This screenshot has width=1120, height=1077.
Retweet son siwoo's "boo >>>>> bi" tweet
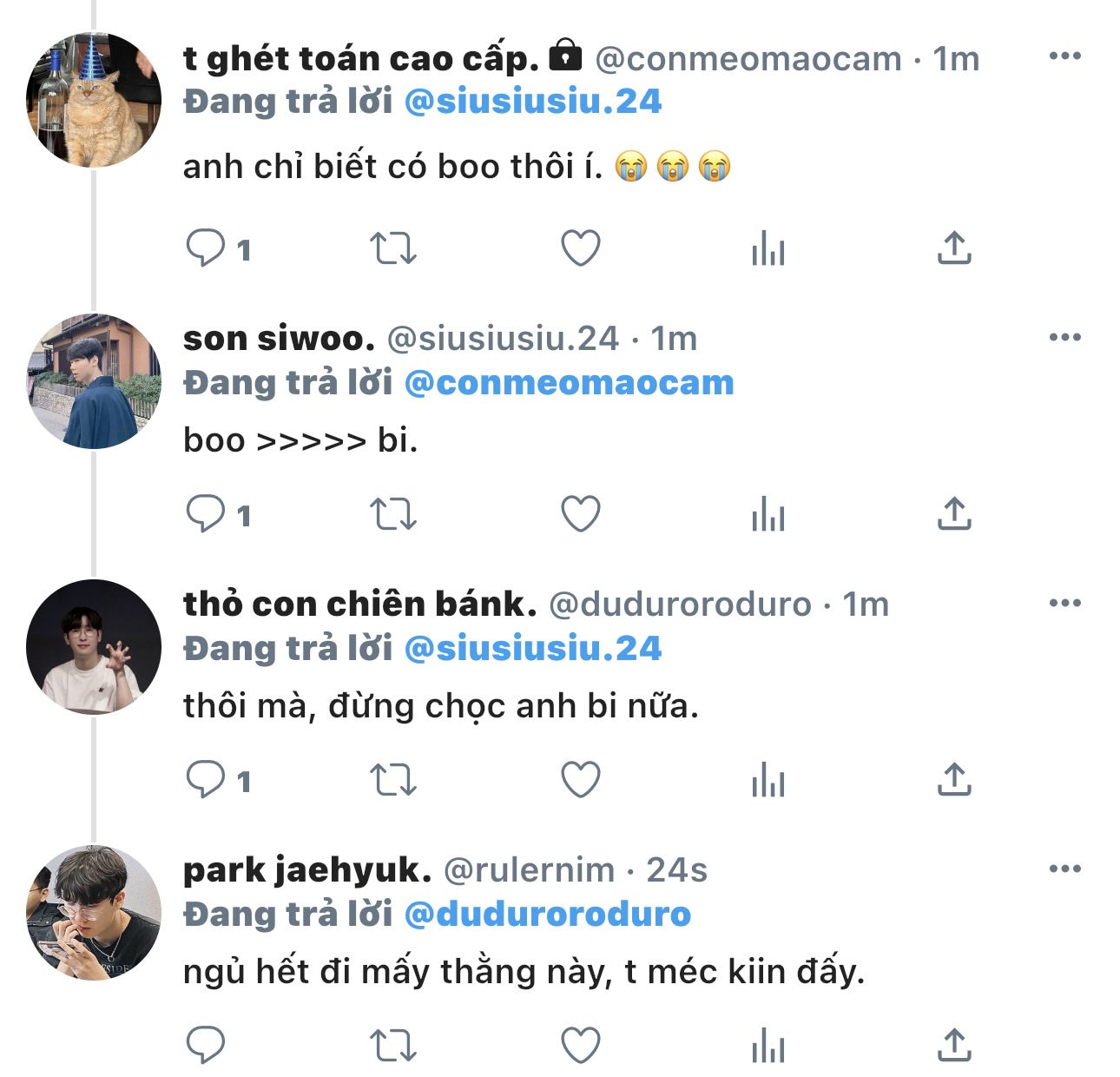393,514
